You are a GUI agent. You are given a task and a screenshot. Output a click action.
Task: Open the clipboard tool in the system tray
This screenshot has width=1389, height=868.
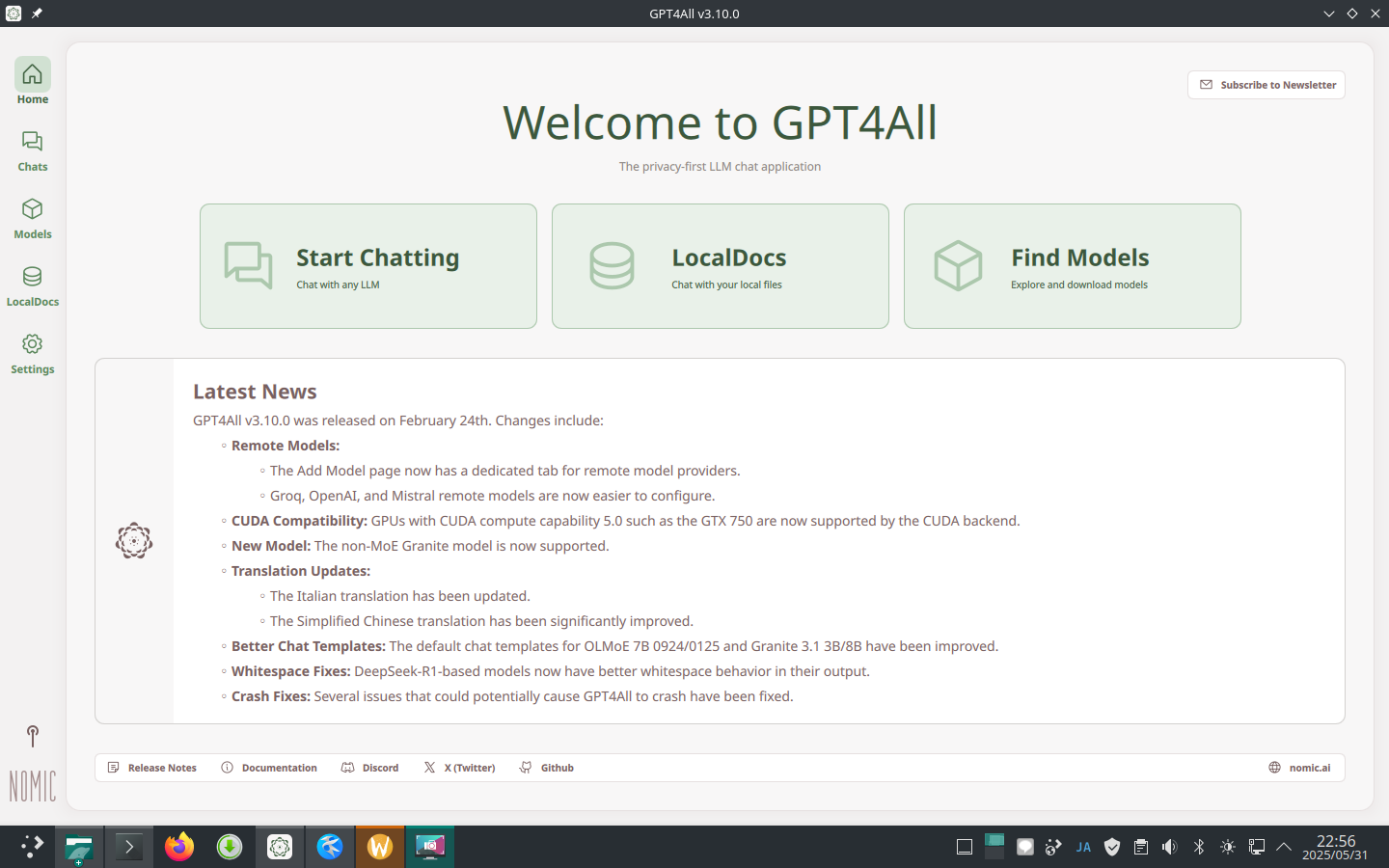tap(1140, 847)
